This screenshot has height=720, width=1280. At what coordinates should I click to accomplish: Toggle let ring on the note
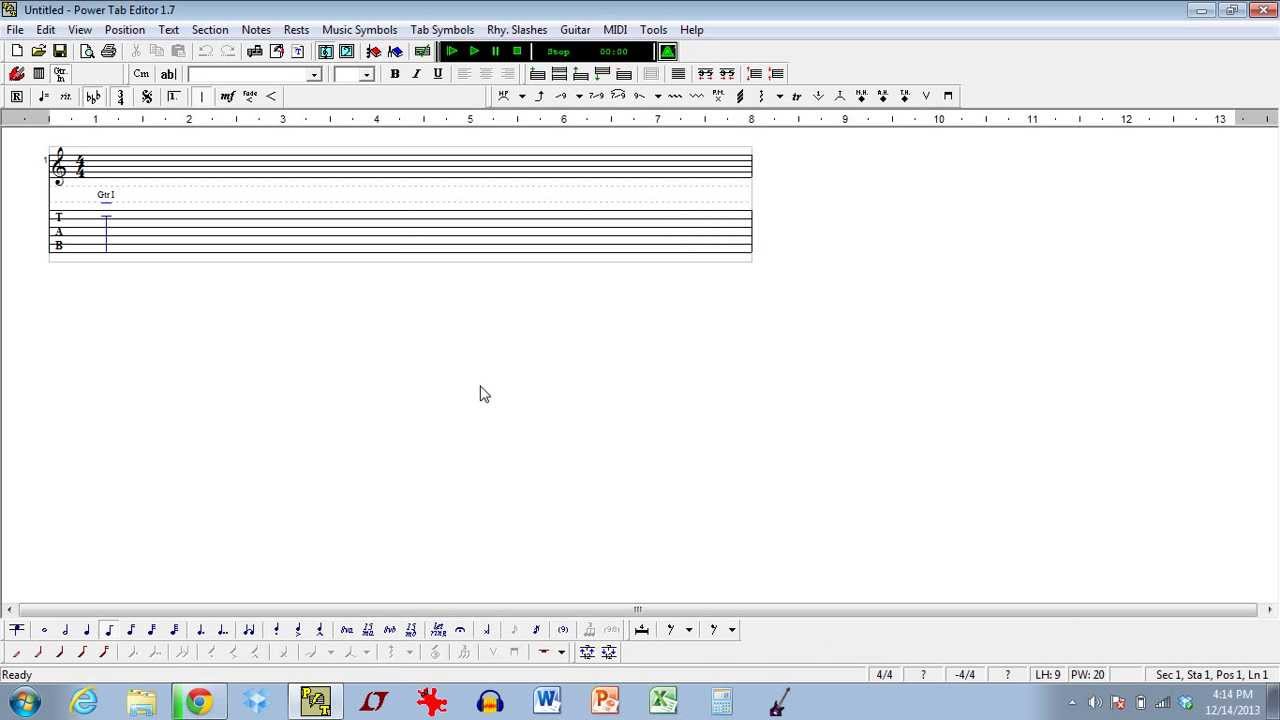click(438, 630)
